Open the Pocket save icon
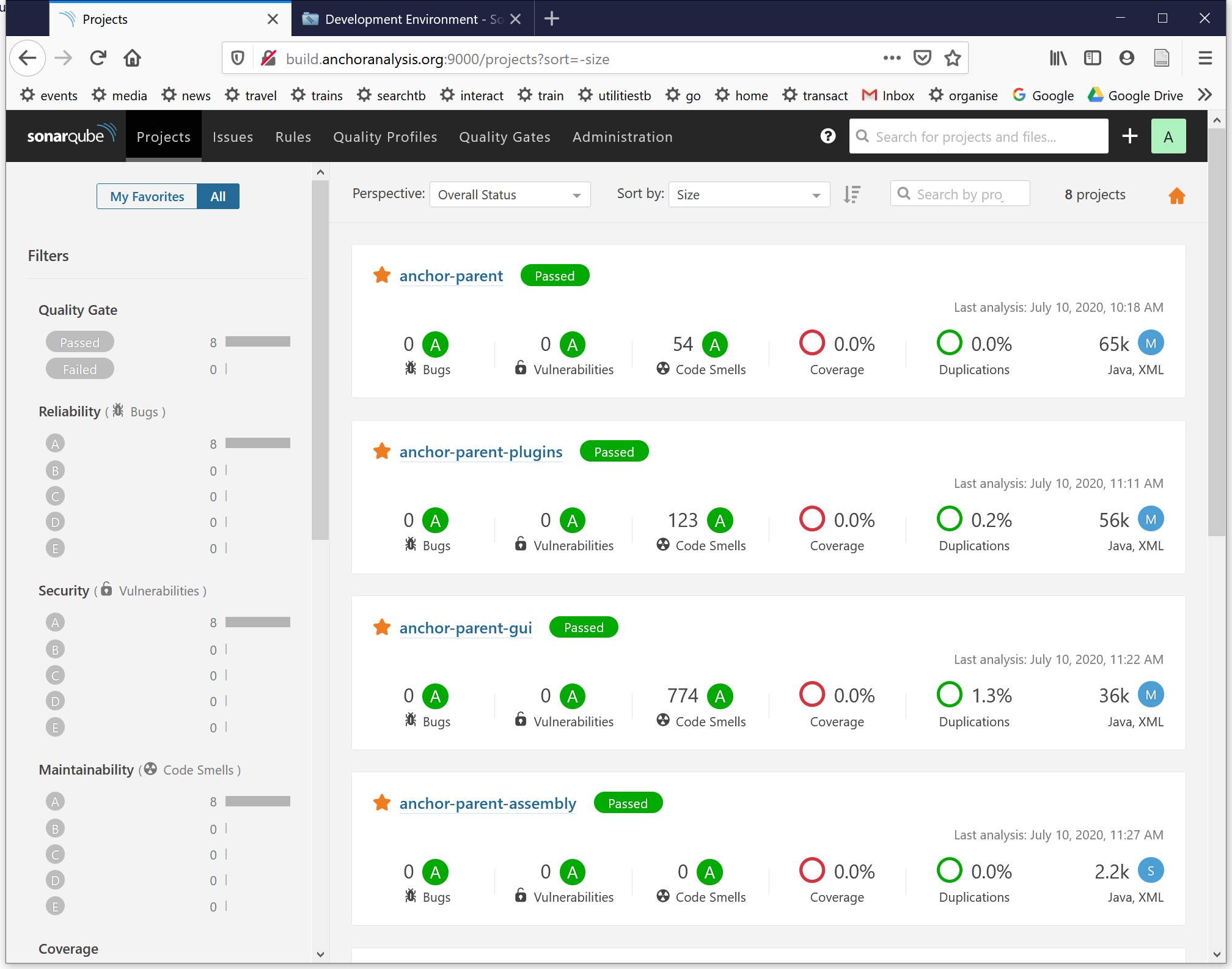This screenshot has width=1232, height=969. coord(922,58)
